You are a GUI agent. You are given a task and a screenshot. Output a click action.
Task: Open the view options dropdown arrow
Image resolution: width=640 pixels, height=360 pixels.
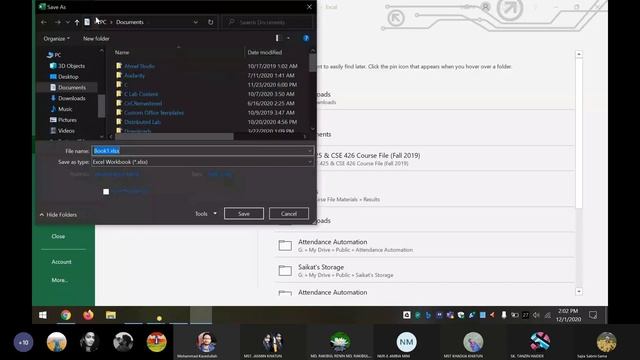point(288,38)
